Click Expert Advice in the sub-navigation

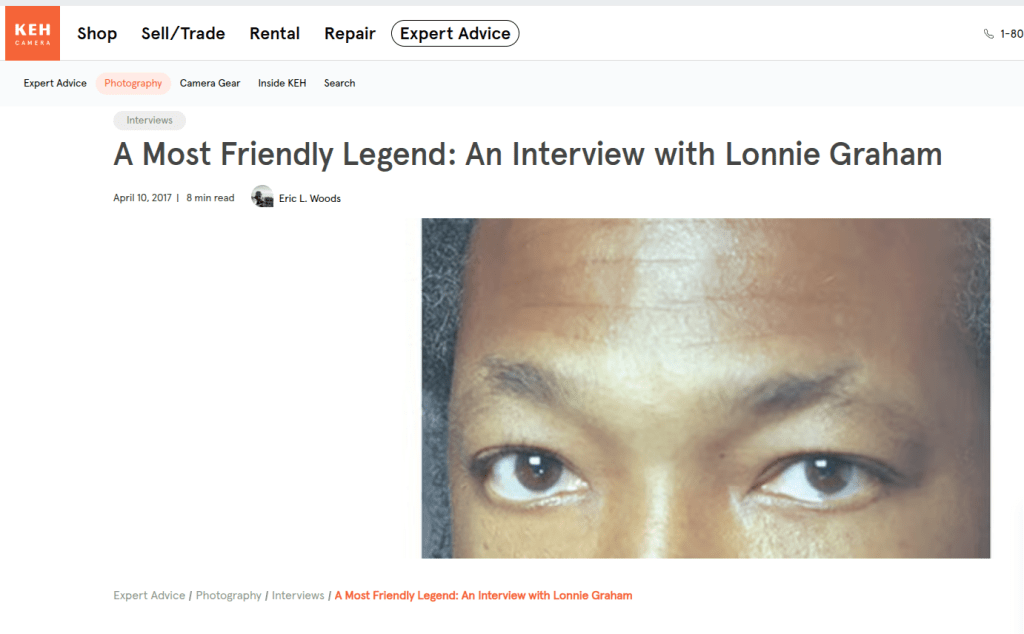click(55, 83)
